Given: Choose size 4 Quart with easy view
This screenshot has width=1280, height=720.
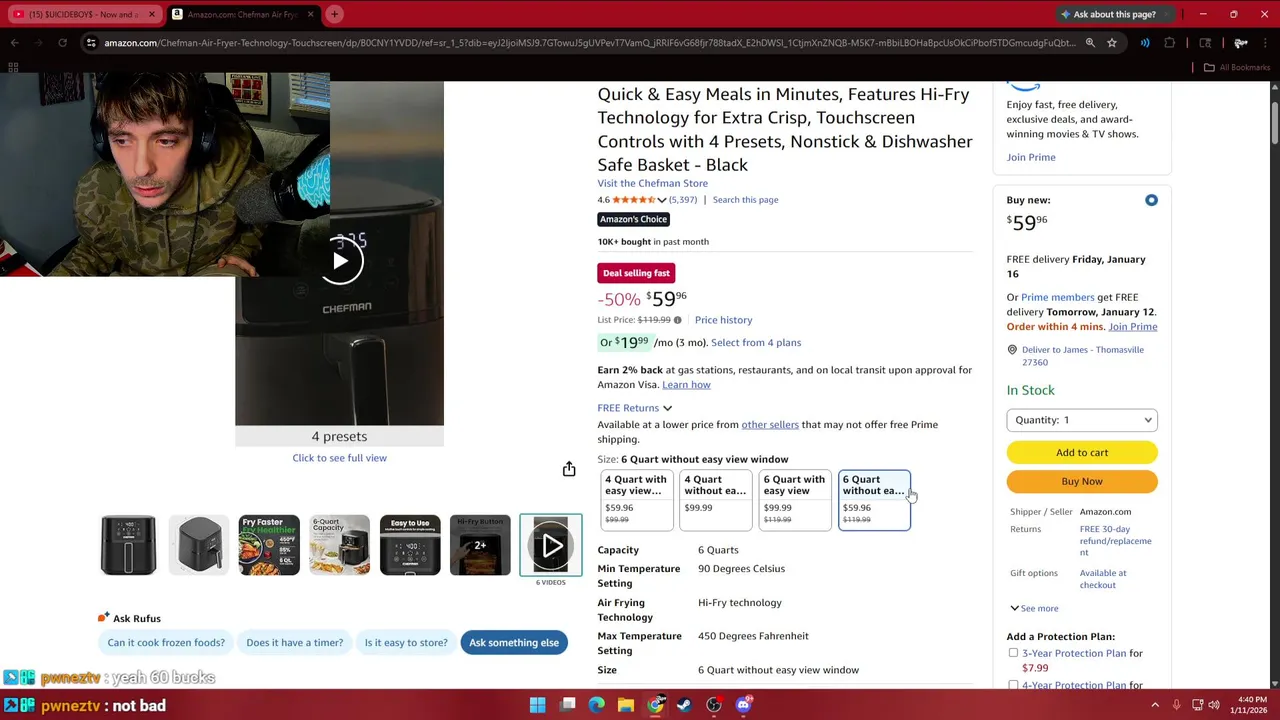Looking at the screenshot, I should click(637, 500).
